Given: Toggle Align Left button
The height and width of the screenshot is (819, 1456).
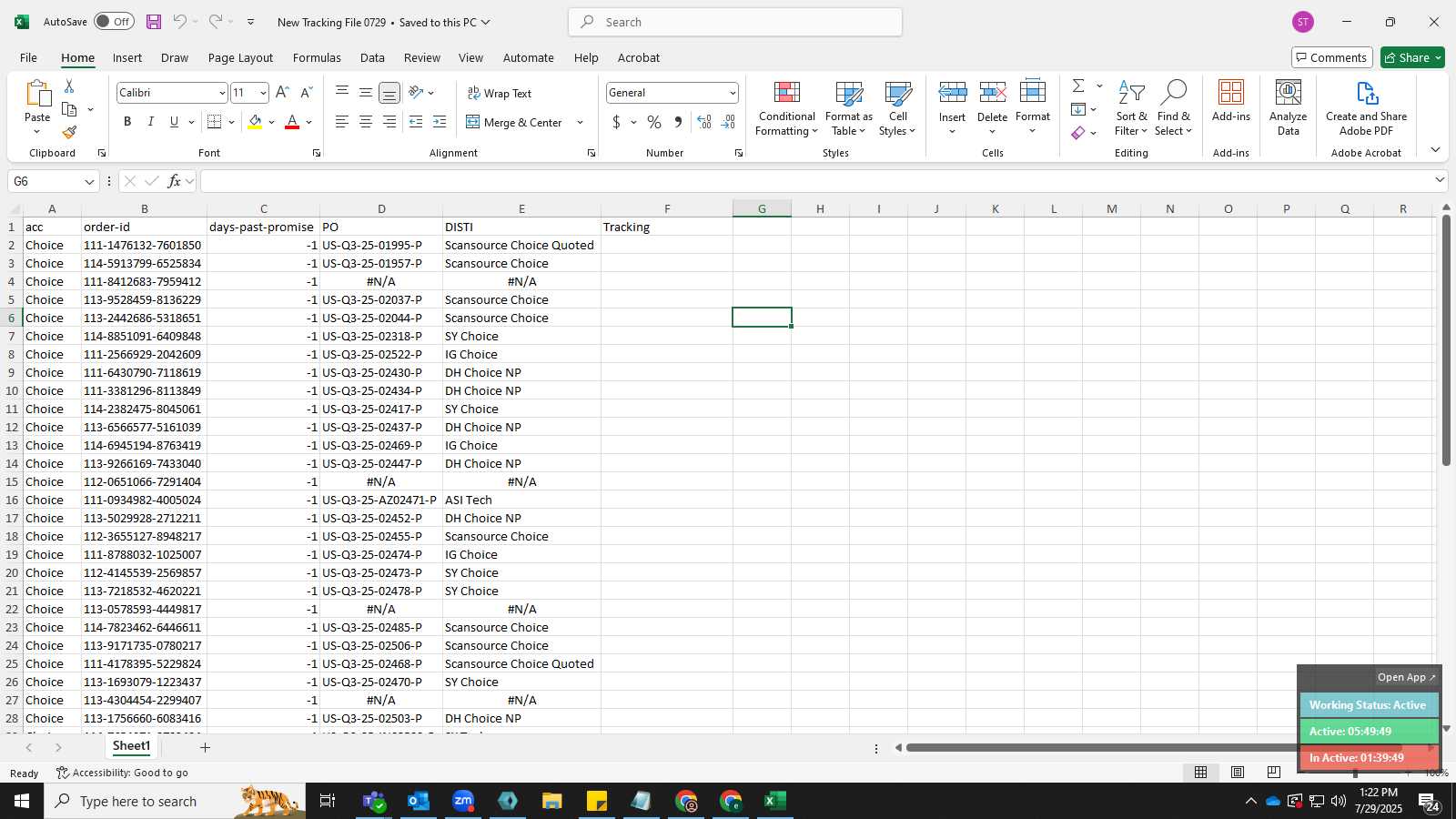Looking at the screenshot, I should click(342, 122).
